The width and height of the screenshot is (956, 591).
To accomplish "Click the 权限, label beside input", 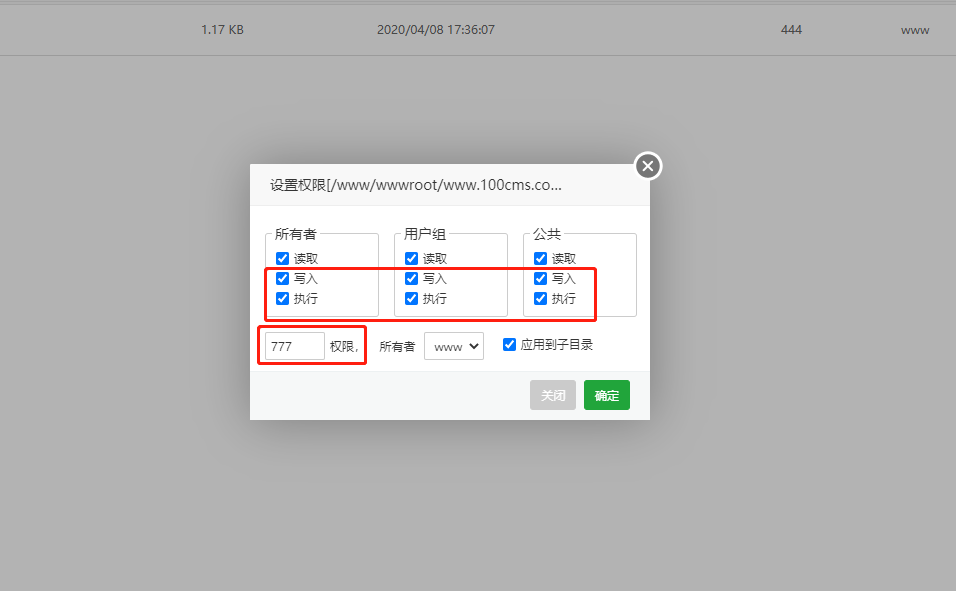I will click(344, 346).
